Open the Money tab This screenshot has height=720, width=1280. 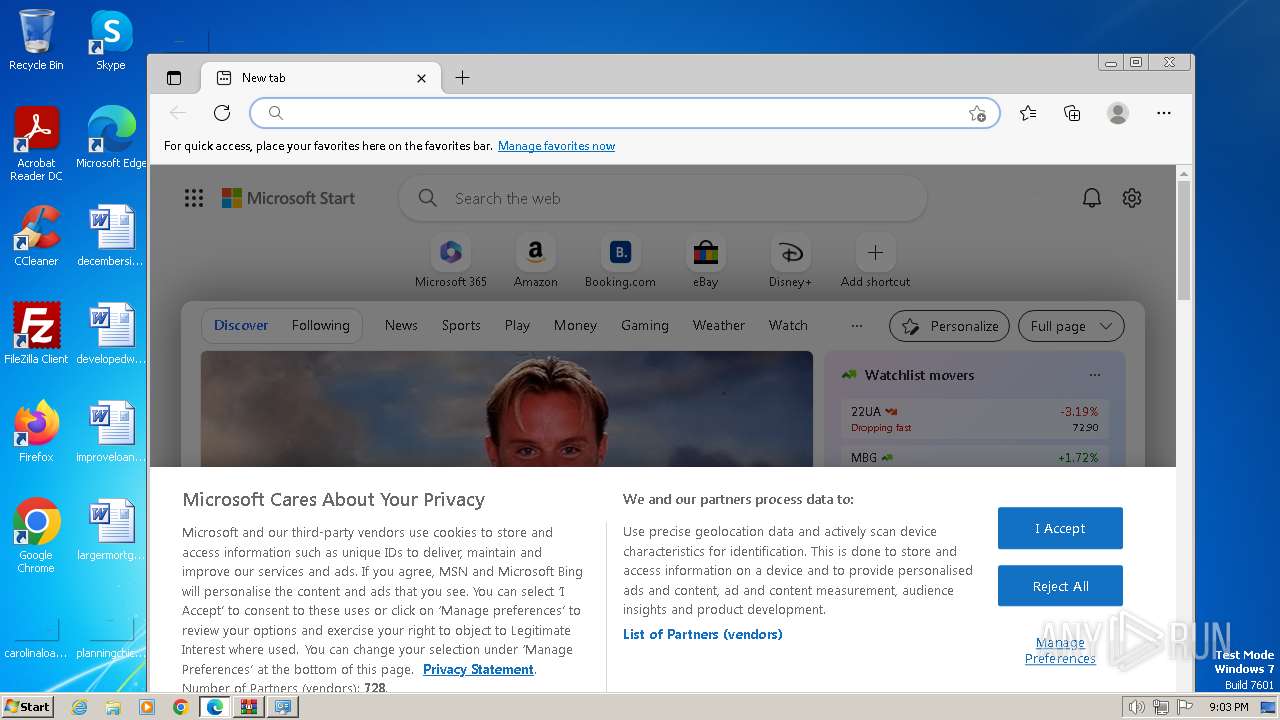[x=575, y=325]
